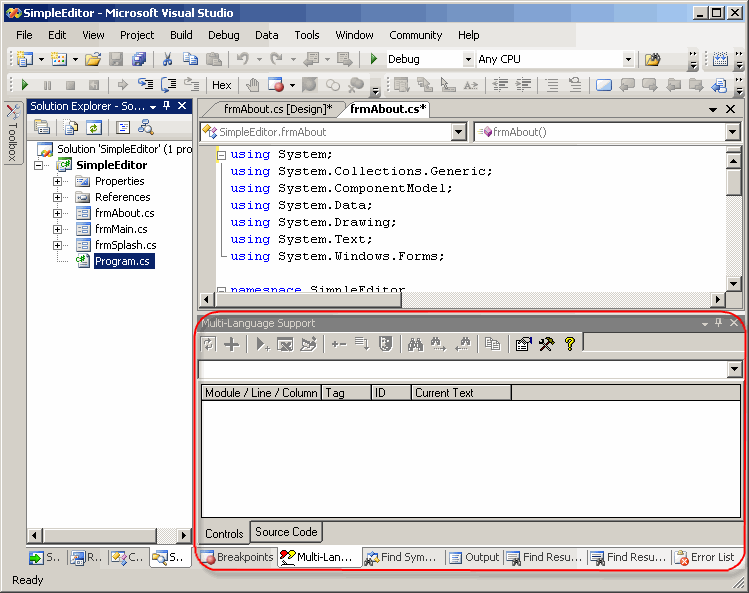Open the Build menu
Image resolution: width=749 pixels, height=593 pixels.
[181, 35]
